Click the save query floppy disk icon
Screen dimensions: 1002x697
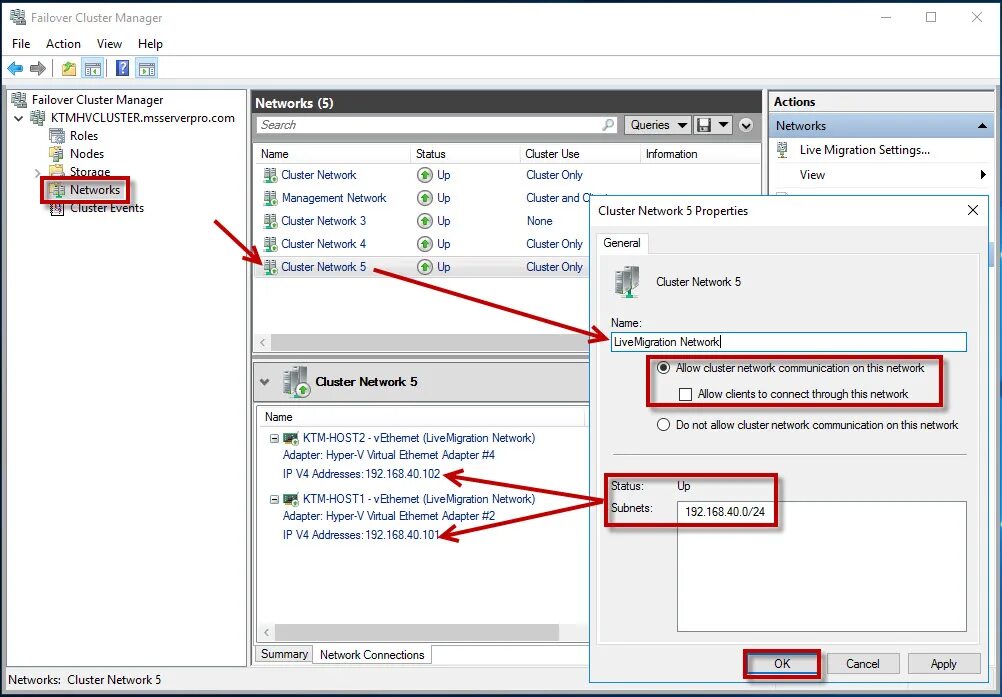(x=704, y=125)
